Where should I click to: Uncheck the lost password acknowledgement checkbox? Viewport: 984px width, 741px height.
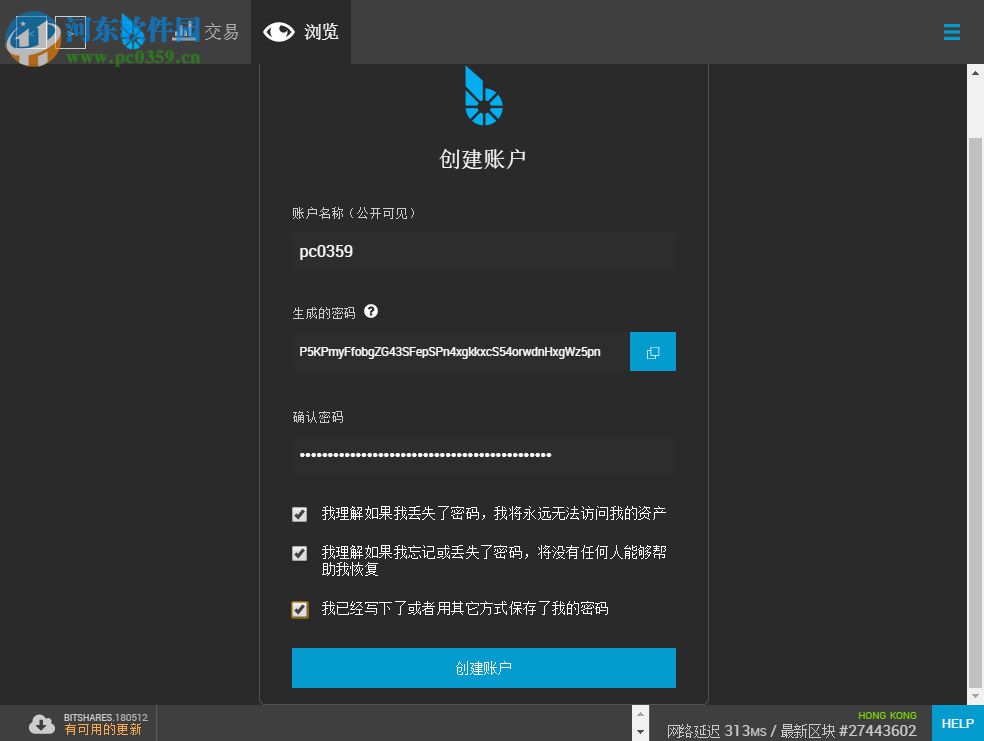299,514
